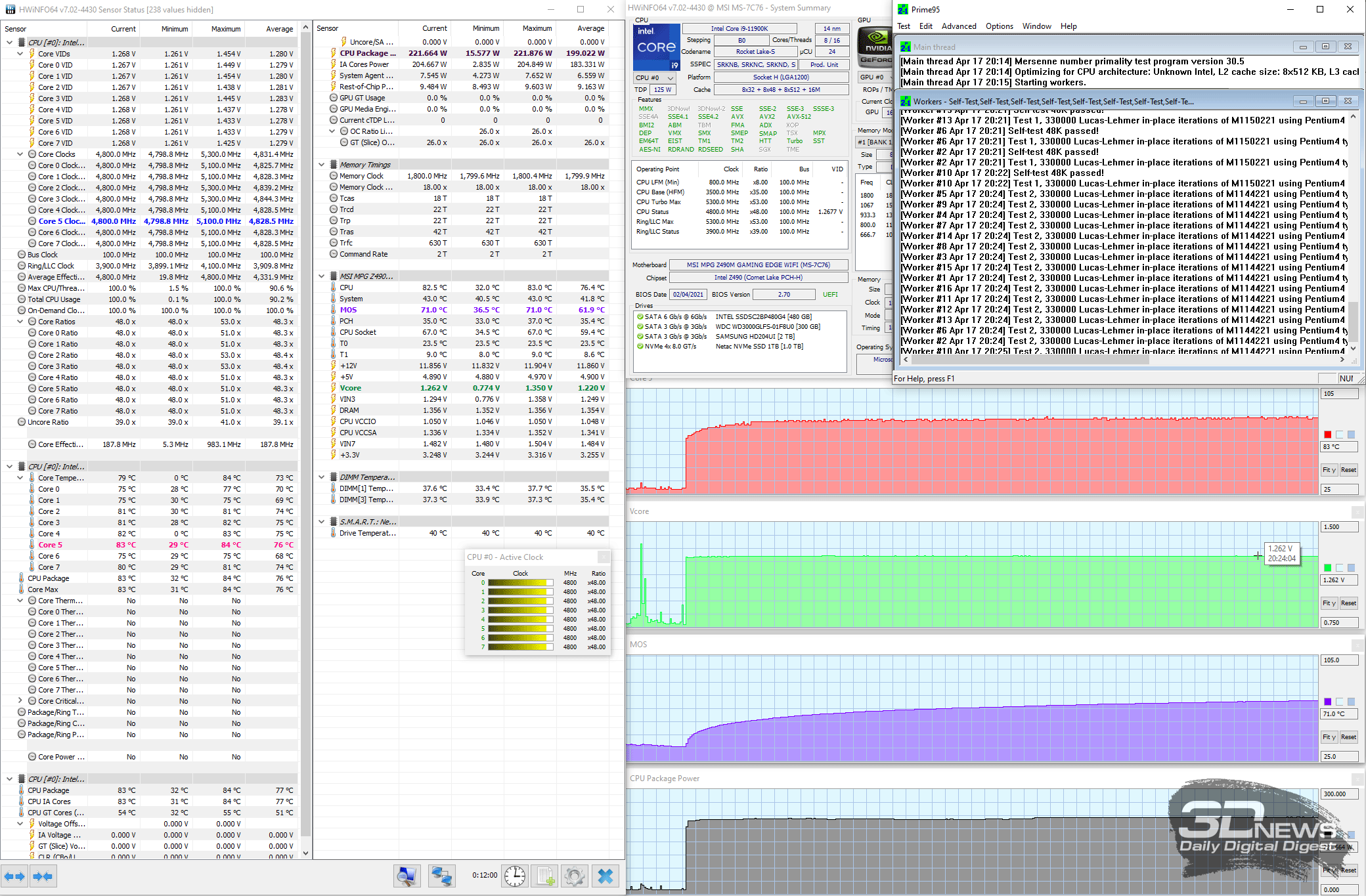Collapse the Memory Timings sensor group
Screen dimensions: 1366x896
click(322, 165)
